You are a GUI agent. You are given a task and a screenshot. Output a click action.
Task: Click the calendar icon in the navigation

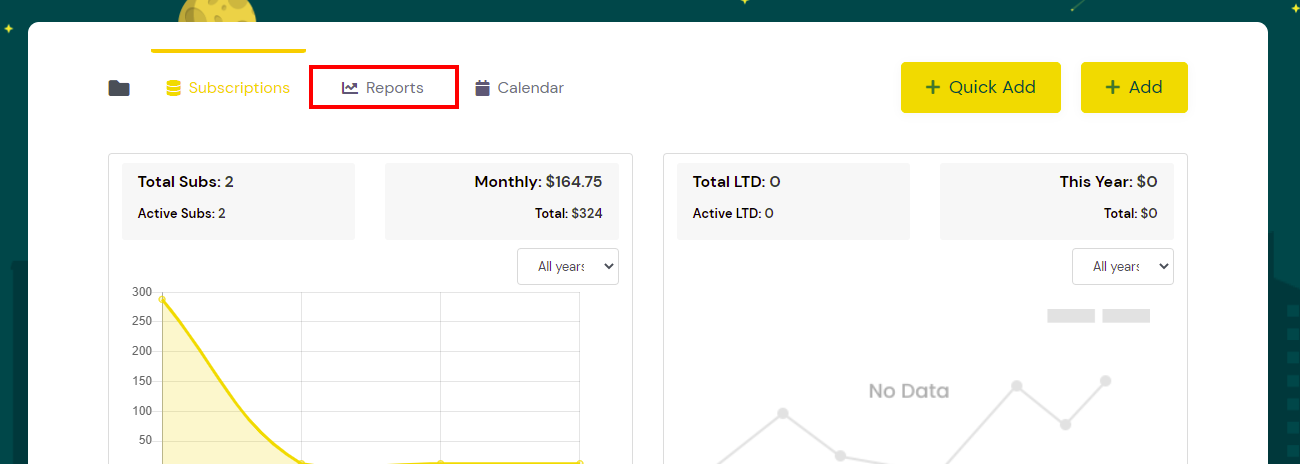click(482, 88)
